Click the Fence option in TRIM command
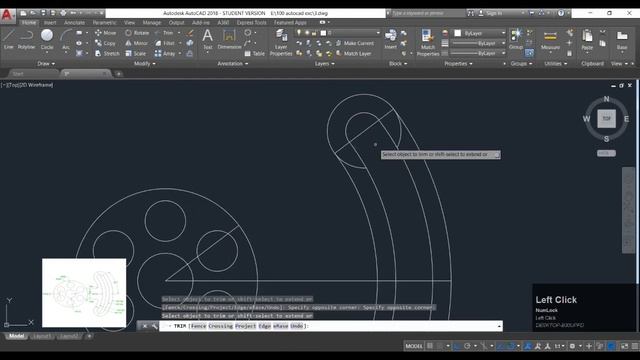Screen dimensions: 640x360 [x=198, y=326]
